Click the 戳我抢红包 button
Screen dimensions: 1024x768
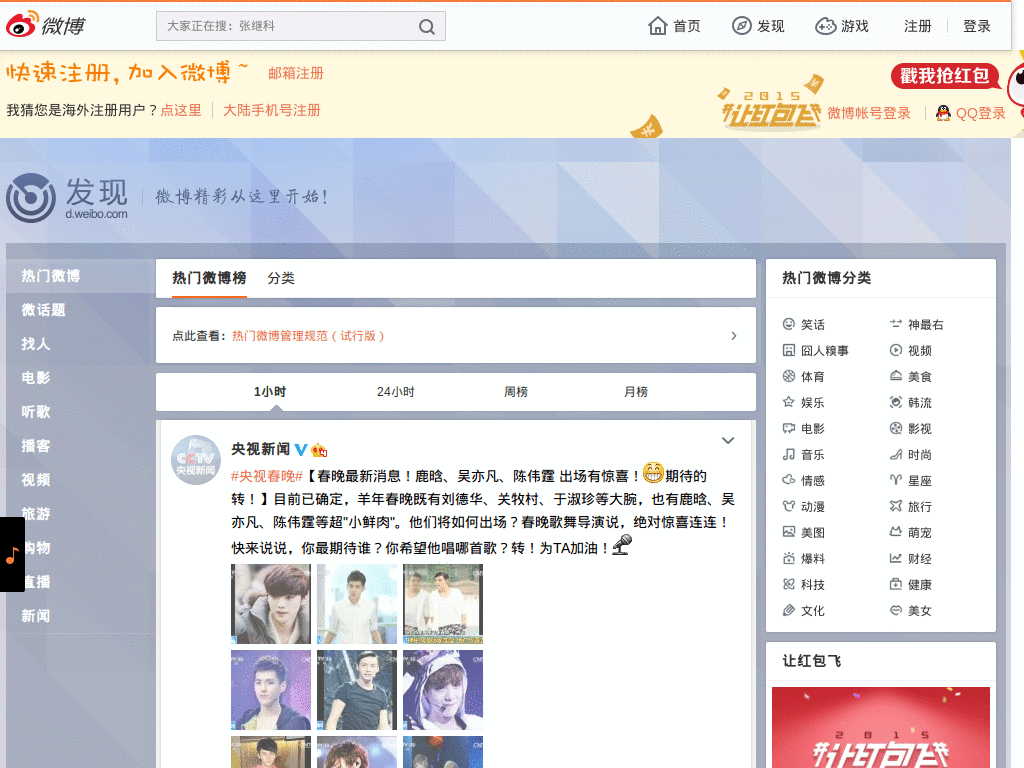coord(944,76)
